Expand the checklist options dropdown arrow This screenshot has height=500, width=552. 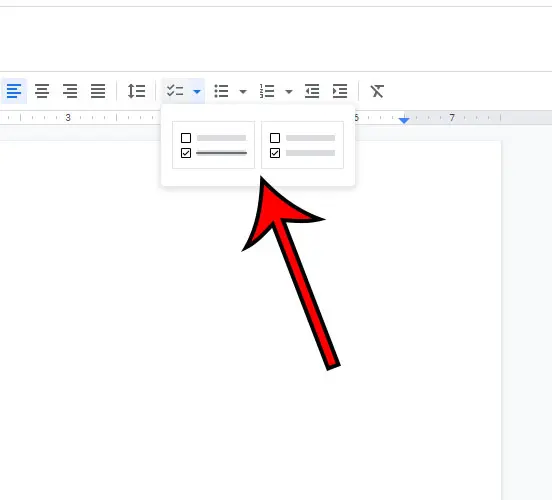pos(197,92)
